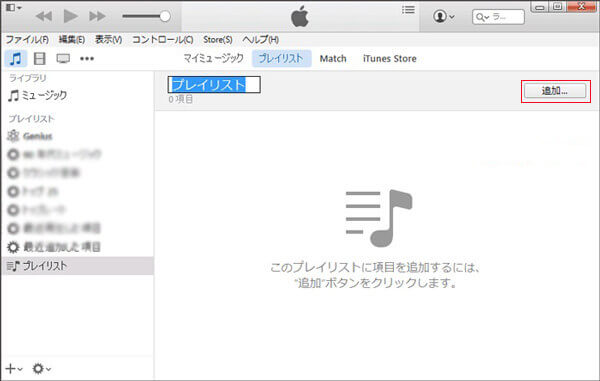Select the Music library note icon

[x=16, y=59]
